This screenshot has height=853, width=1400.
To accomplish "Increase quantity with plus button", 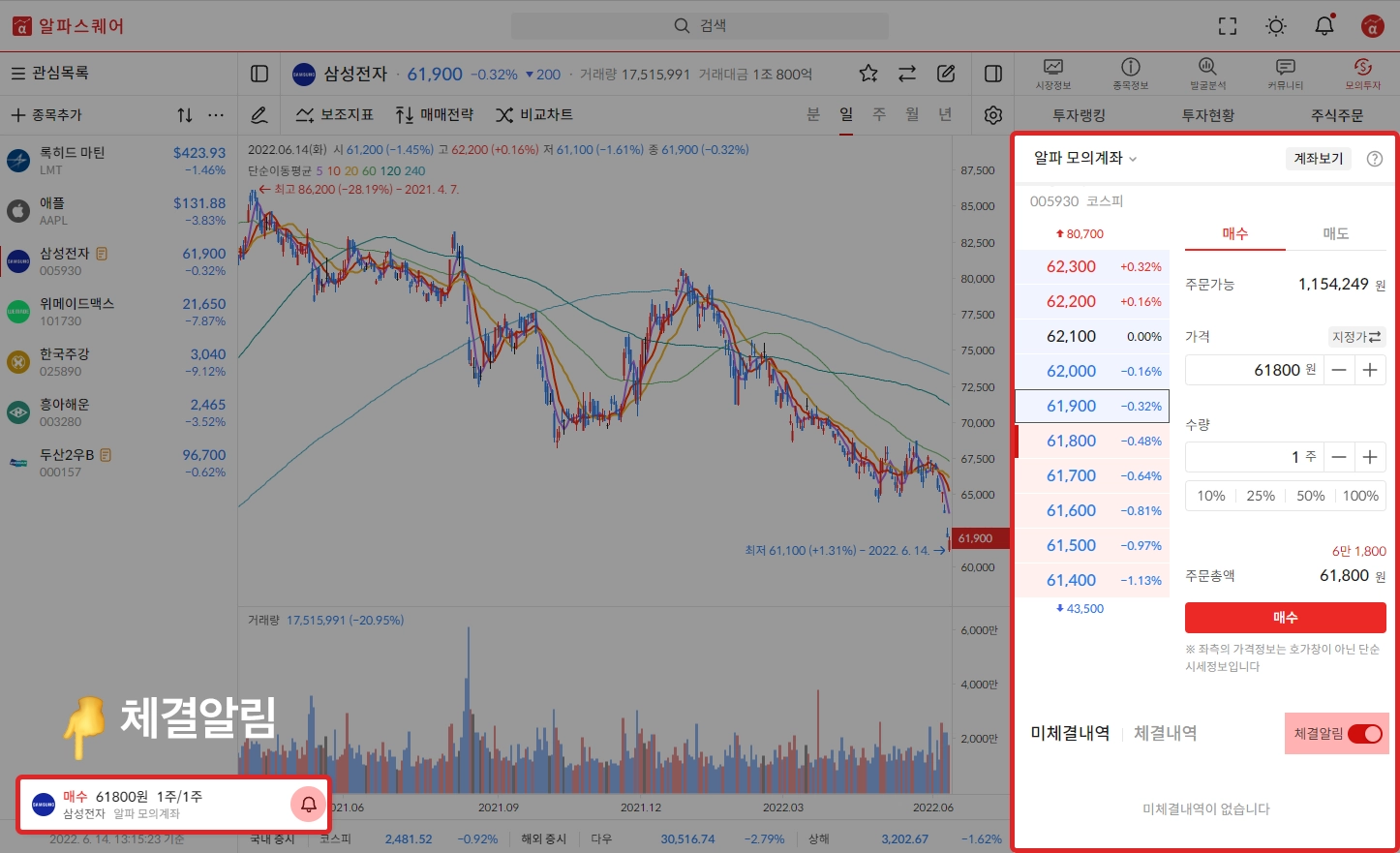I will pos(1370,457).
